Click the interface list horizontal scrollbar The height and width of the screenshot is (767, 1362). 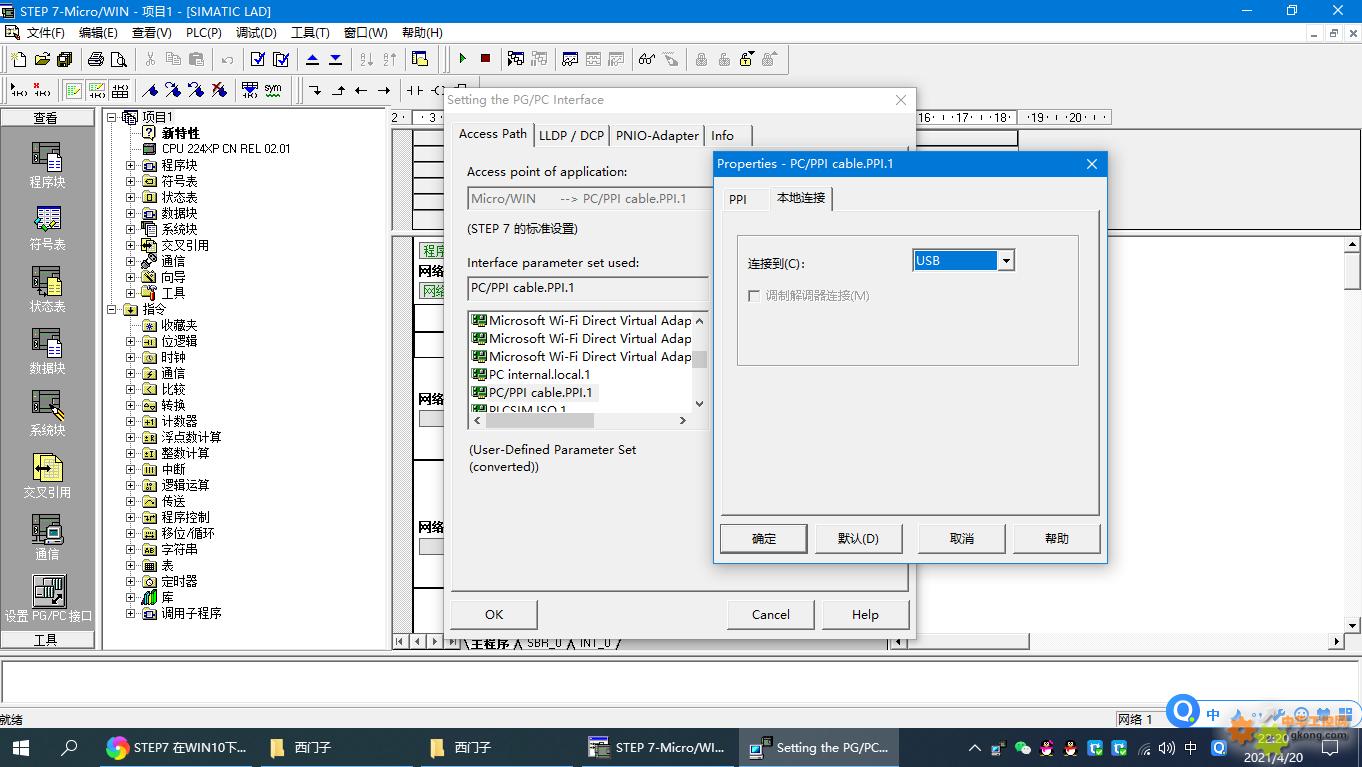pos(580,421)
